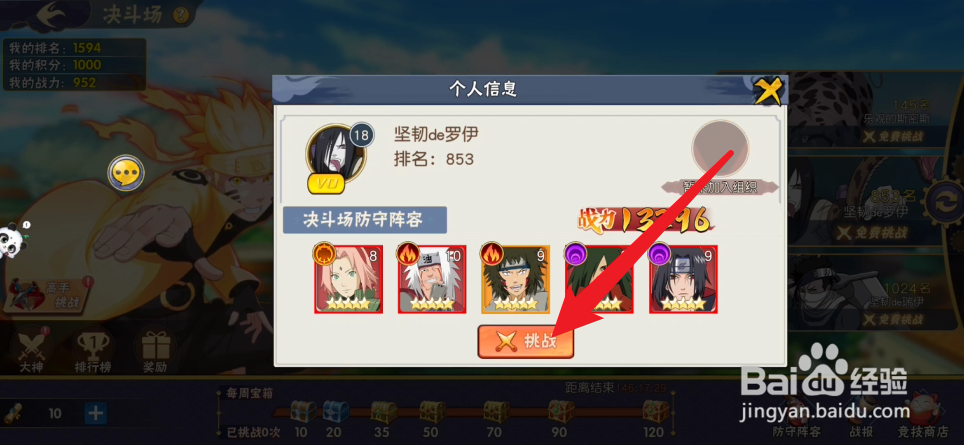Open the 决斗场 help question mark
964x445 pixels.
coord(180,15)
